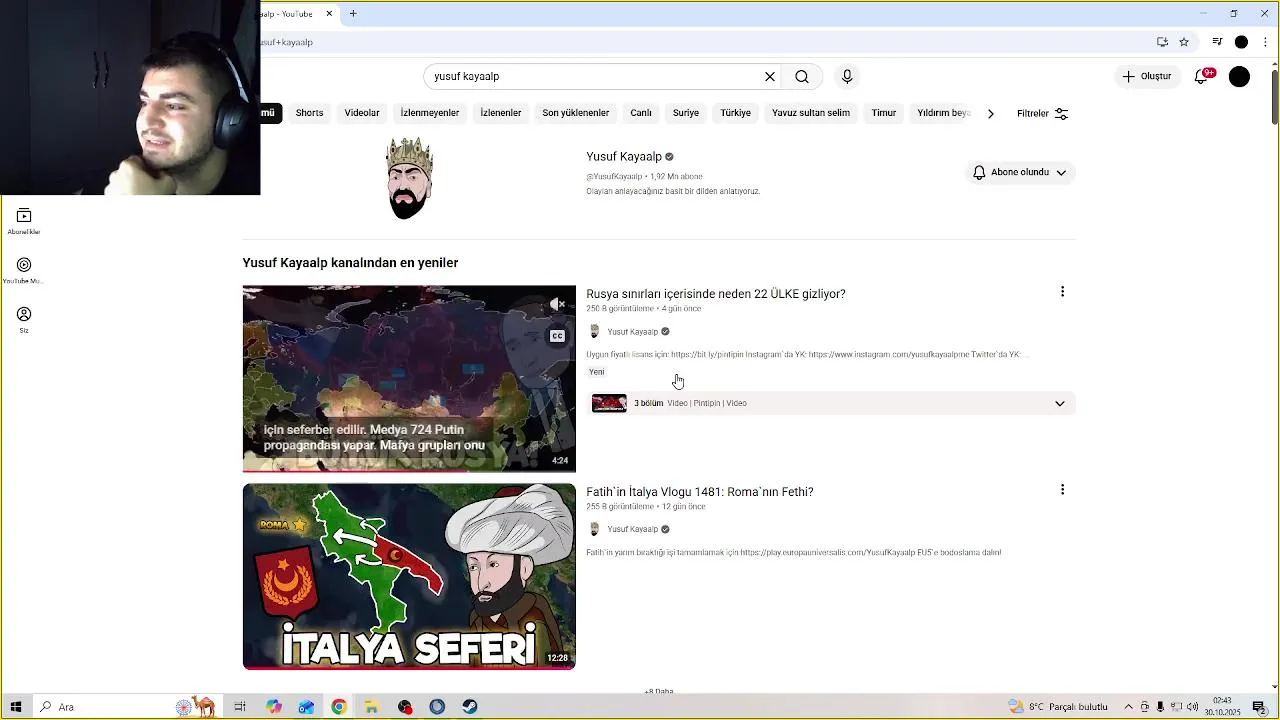This screenshot has height=720, width=1280.
Task: Click the Oluştur create button
Action: [1147, 76]
